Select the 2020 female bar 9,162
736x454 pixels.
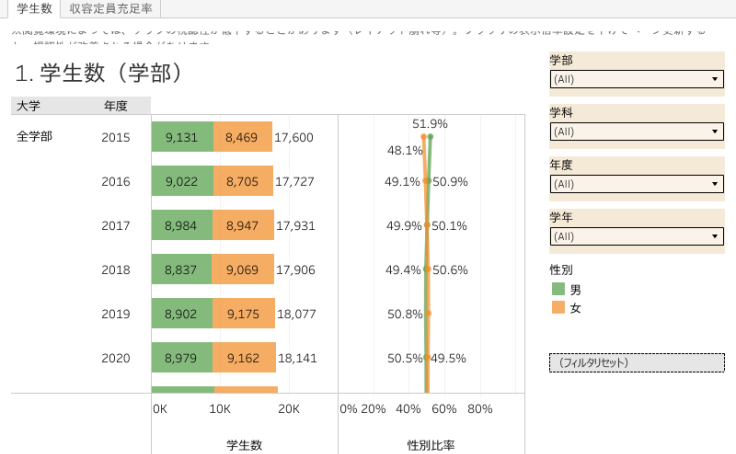click(244, 358)
